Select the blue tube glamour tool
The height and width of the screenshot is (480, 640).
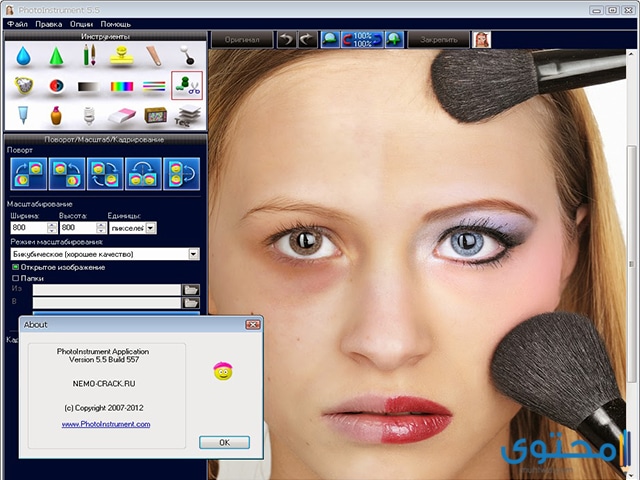[x=23, y=115]
